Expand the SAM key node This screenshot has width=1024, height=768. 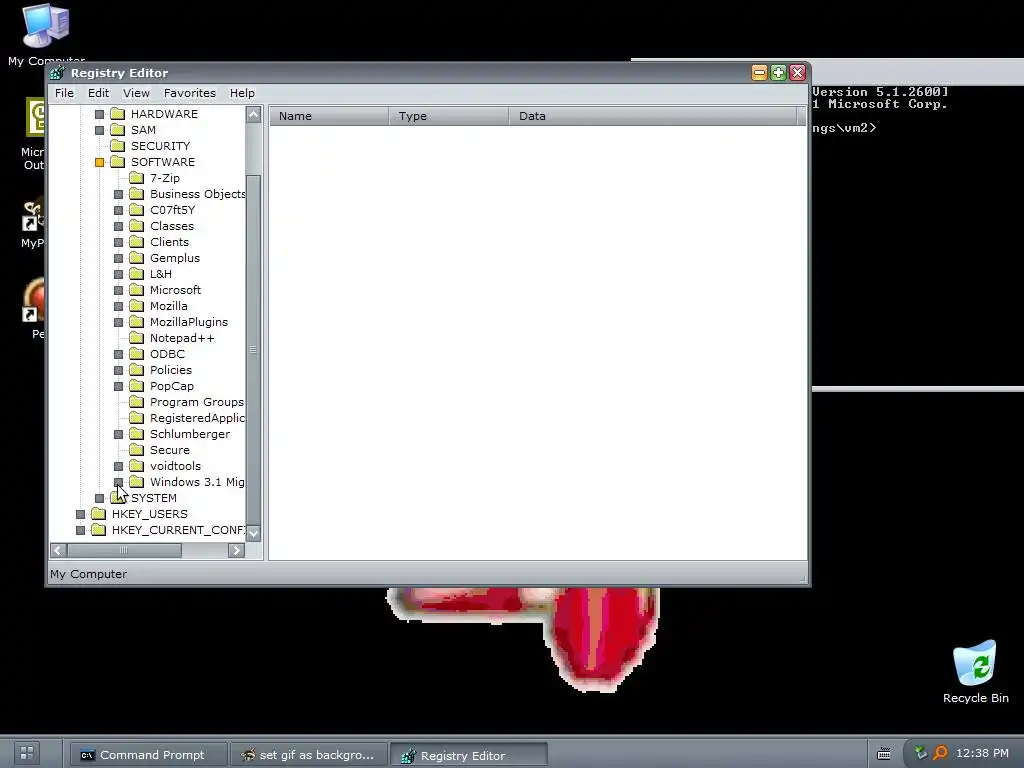[99, 130]
